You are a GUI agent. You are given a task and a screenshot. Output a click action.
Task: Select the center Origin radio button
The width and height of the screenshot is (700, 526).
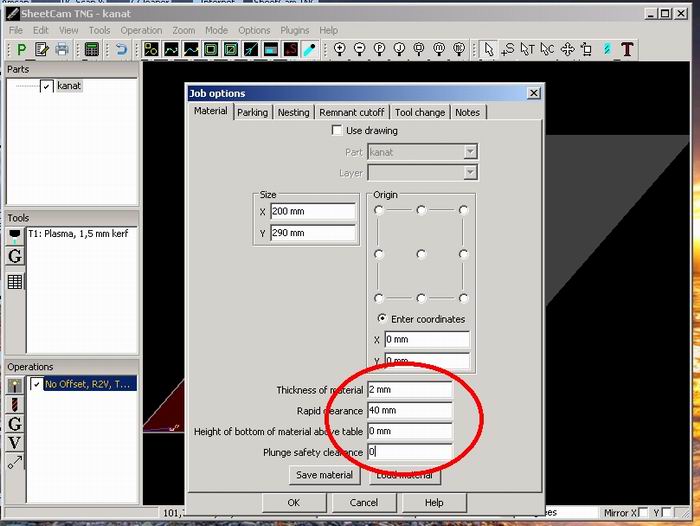click(421, 254)
